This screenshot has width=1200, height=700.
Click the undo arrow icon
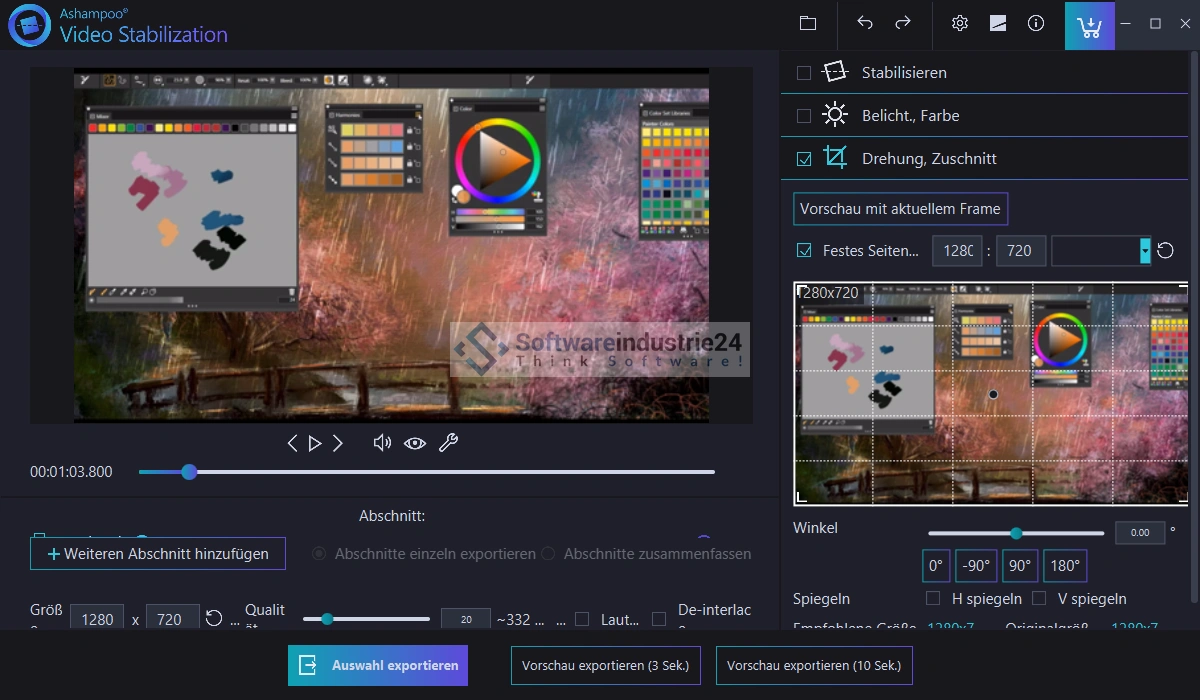(x=865, y=23)
